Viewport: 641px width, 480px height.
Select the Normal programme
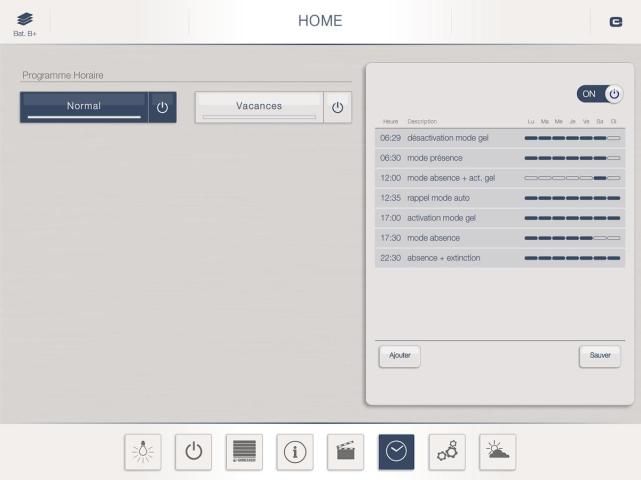(x=84, y=106)
